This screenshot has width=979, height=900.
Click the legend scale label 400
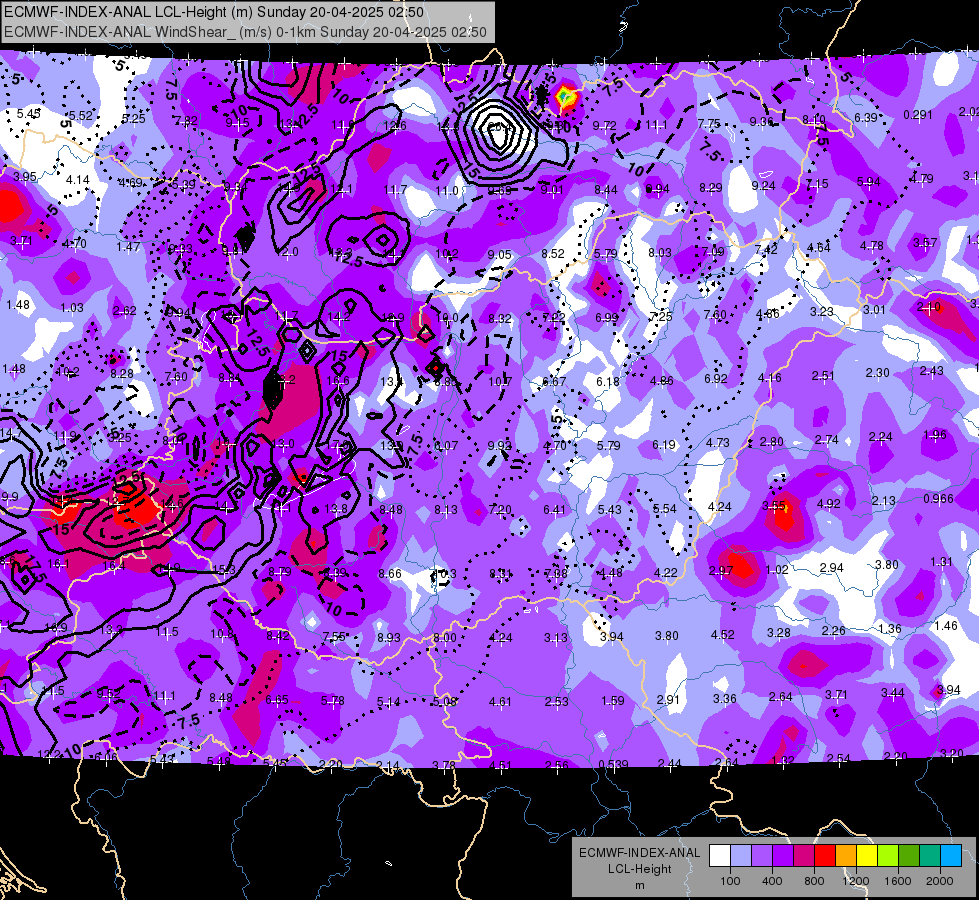click(x=772, y=881)
